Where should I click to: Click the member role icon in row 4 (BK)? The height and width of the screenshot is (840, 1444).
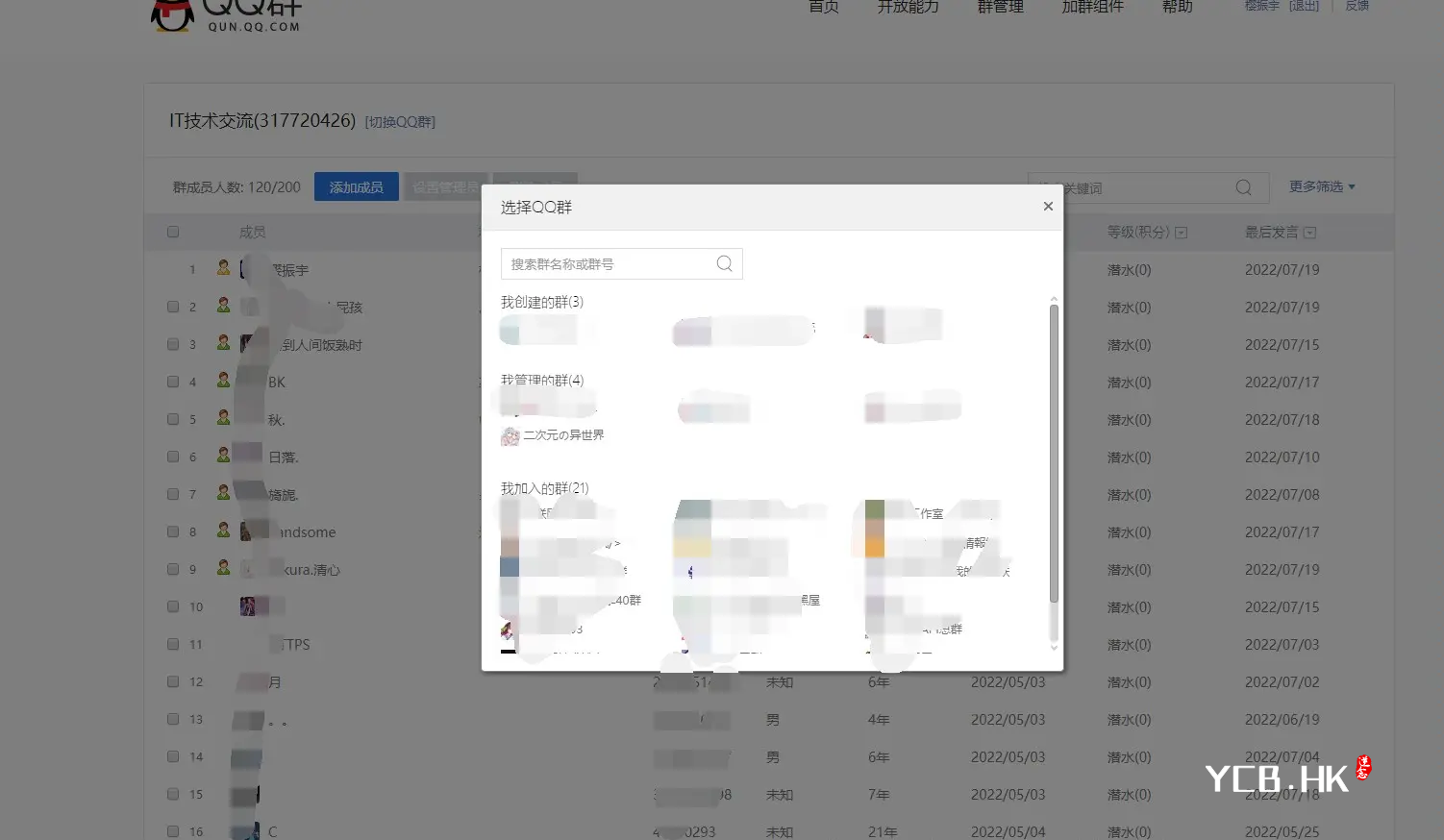click(x=223, y=381)
